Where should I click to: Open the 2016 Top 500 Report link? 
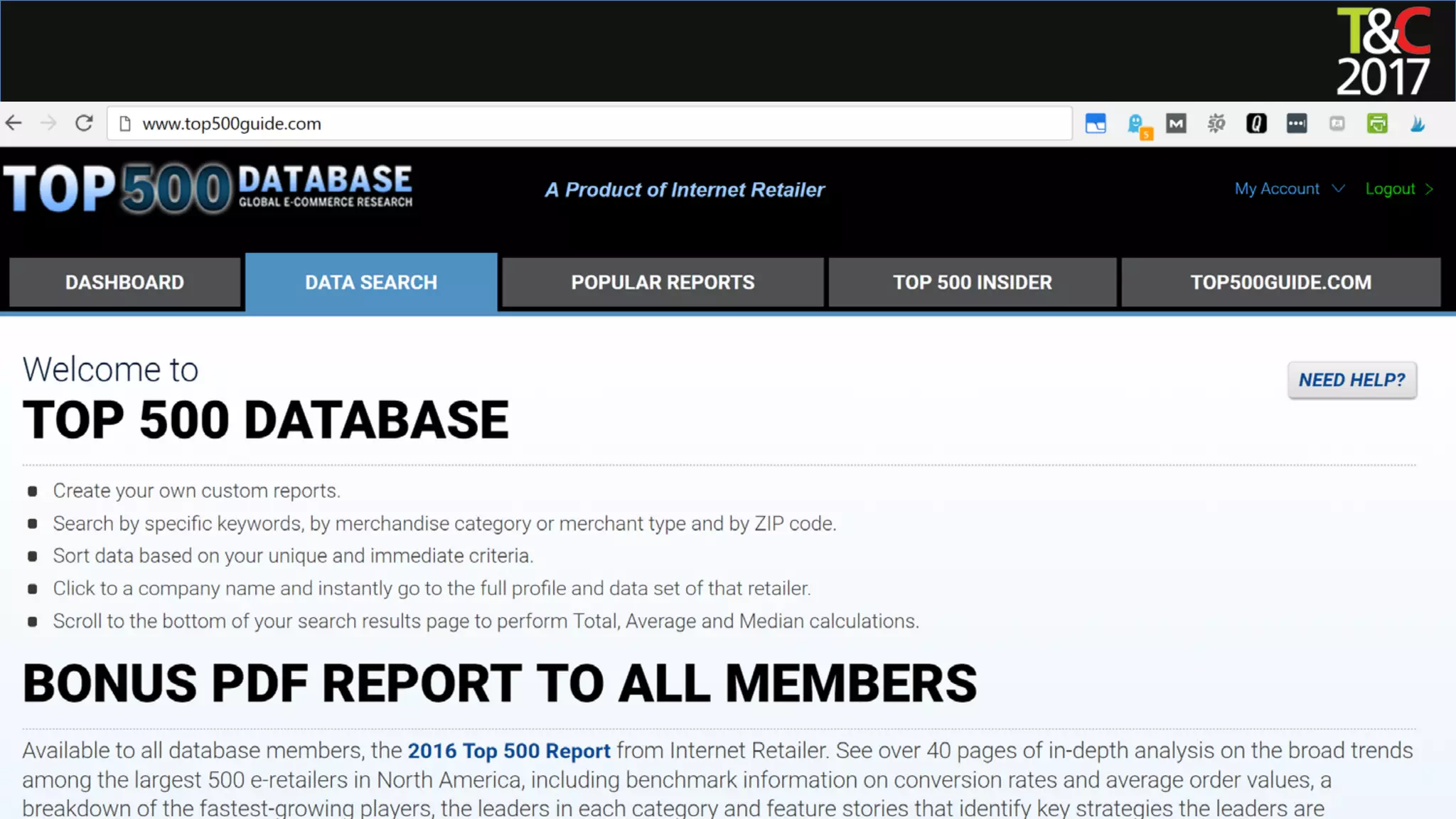508,751
